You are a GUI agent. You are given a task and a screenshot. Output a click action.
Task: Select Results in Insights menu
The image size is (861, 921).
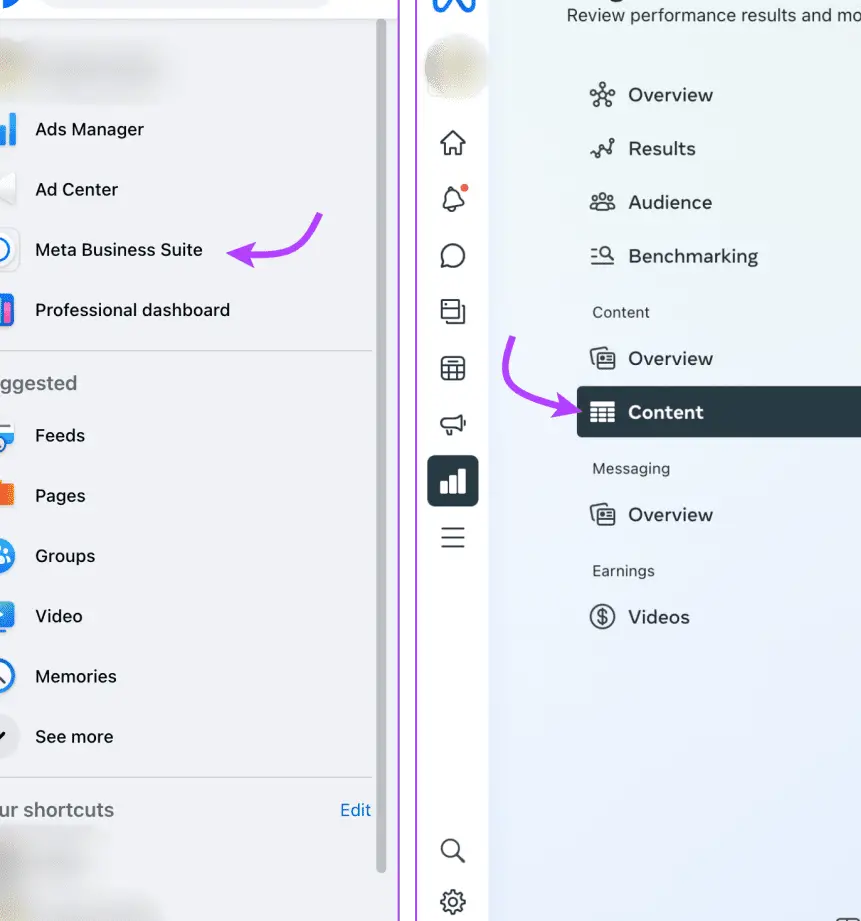(x=661, y=149)
